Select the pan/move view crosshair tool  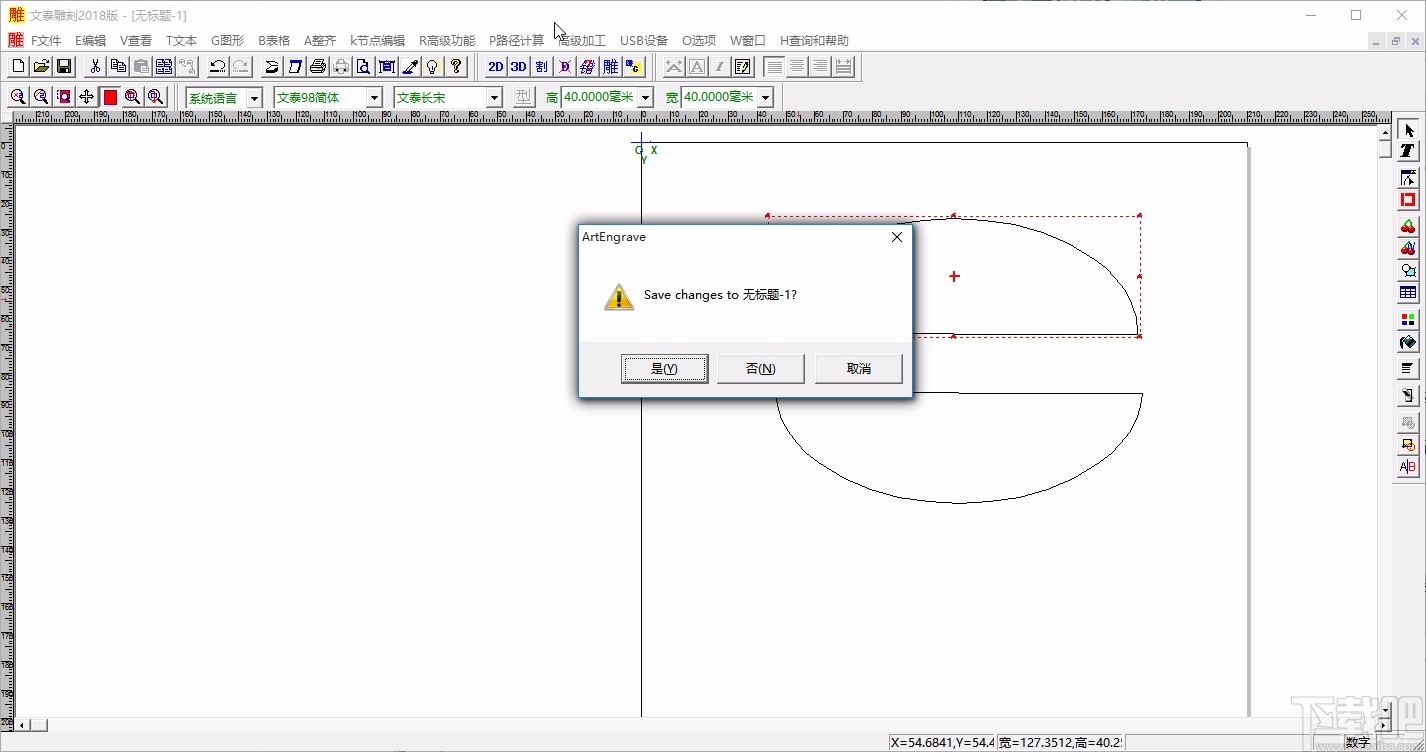(87, 97)
